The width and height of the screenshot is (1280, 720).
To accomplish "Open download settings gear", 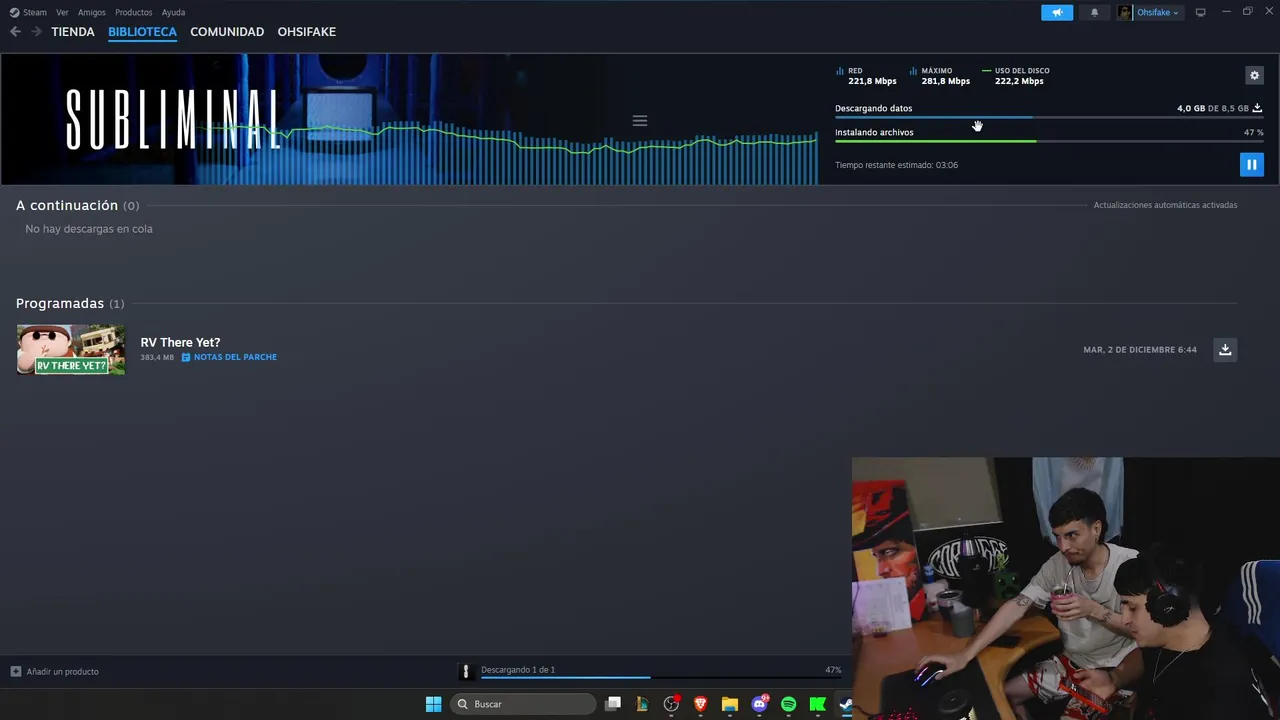I will [1254, 75].
